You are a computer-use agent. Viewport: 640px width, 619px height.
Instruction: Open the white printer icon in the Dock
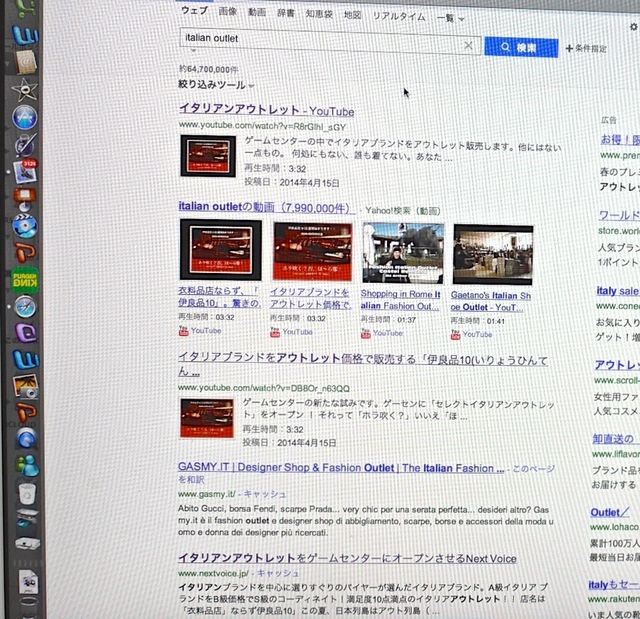(27, 544)
